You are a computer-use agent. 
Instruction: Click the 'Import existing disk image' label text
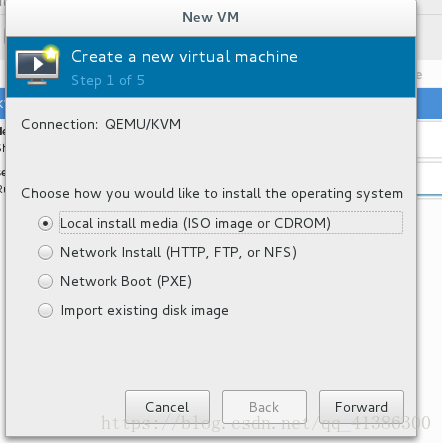pos(145,311)
